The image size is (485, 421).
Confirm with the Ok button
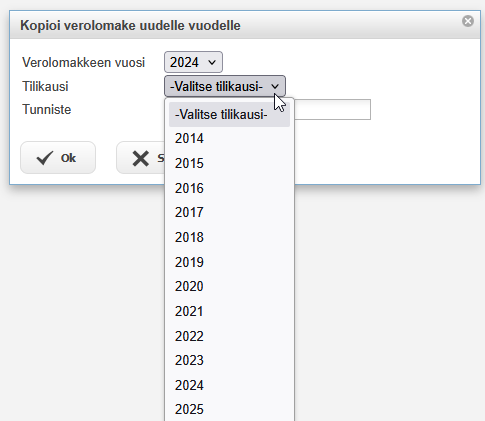point(58,158)
